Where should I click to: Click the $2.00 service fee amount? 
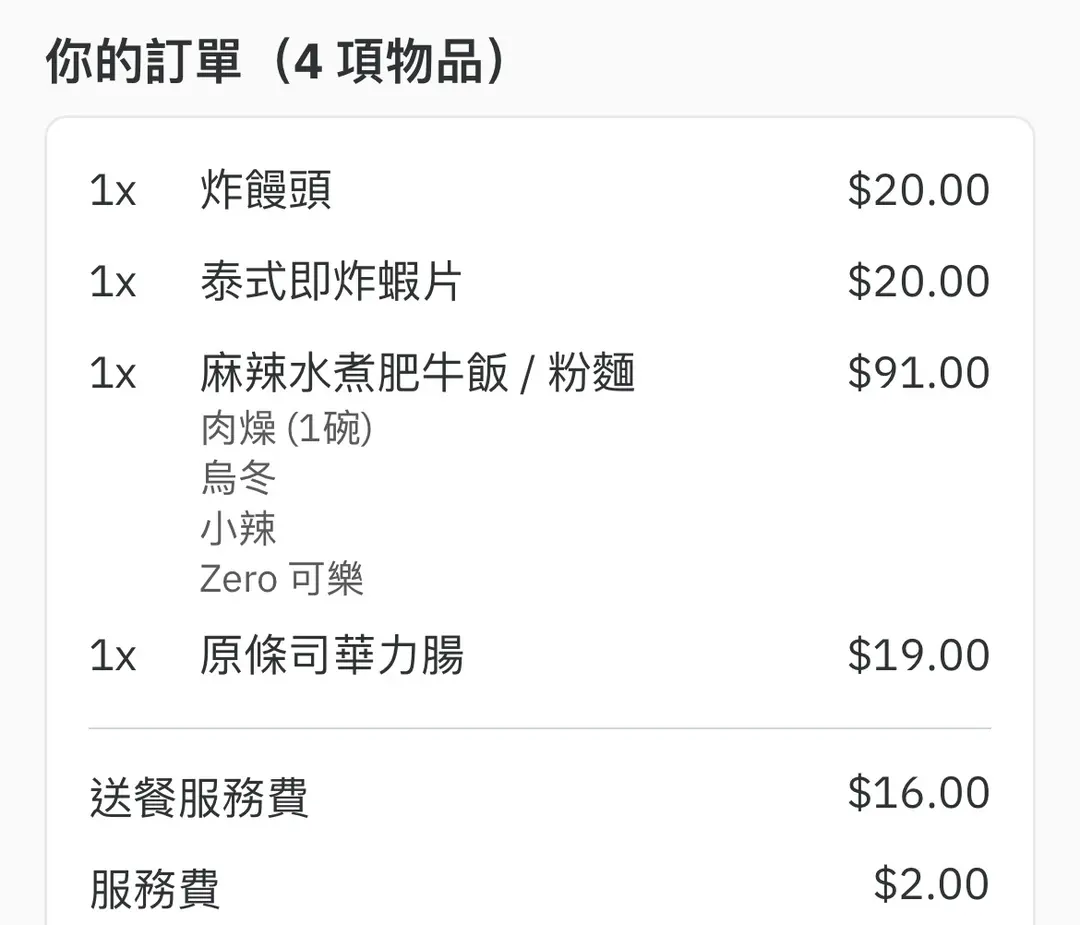pos(931,885)
